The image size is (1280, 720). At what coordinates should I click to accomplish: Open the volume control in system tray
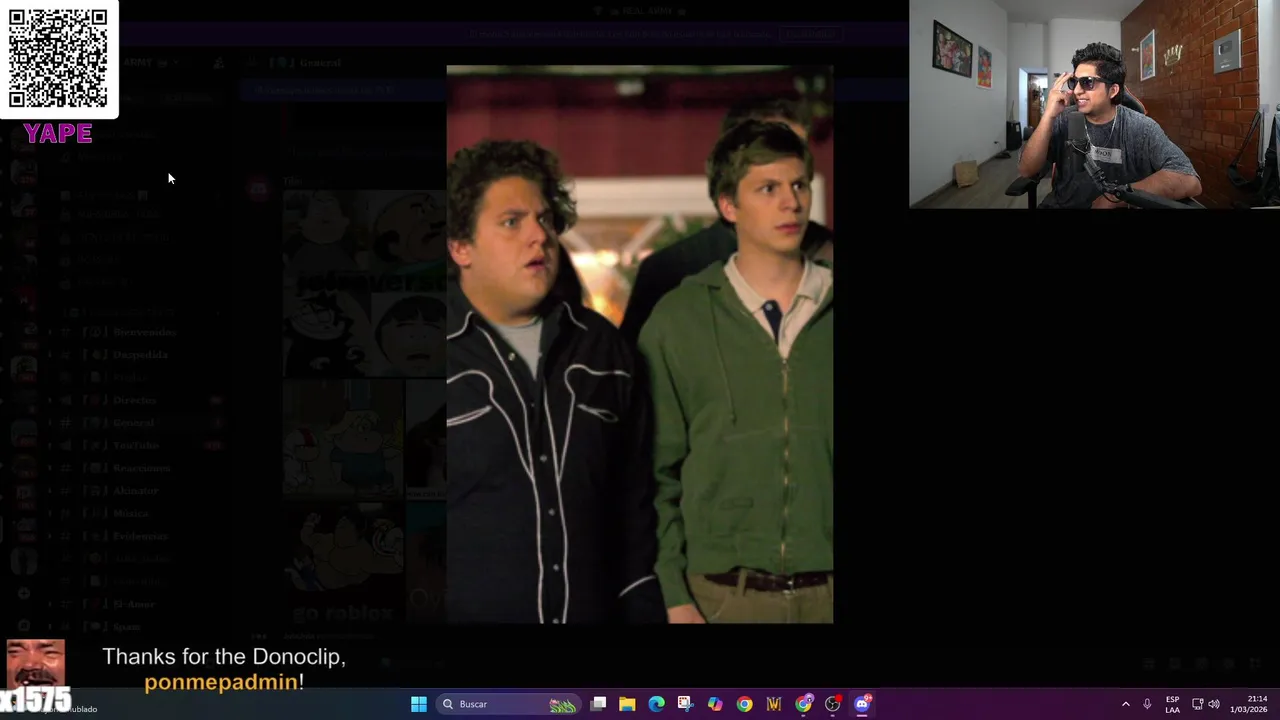(x=1214, y=704)
